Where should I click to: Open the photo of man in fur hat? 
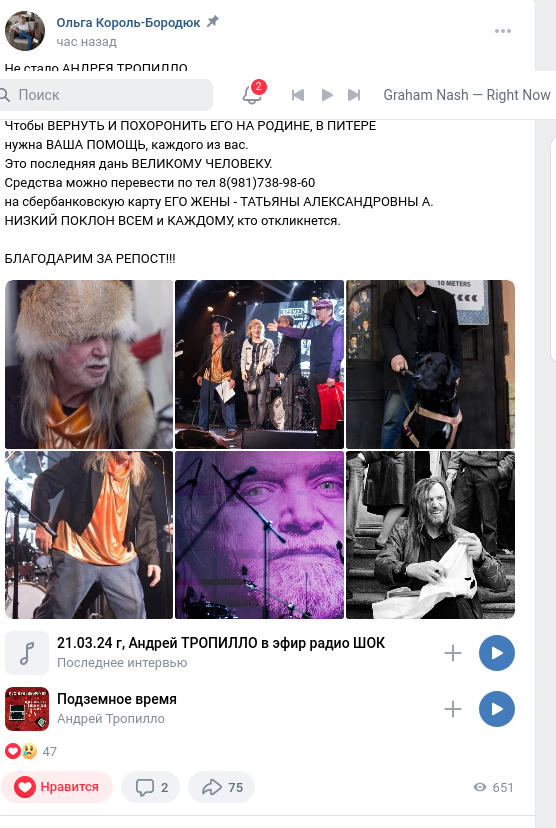point(89,364)
